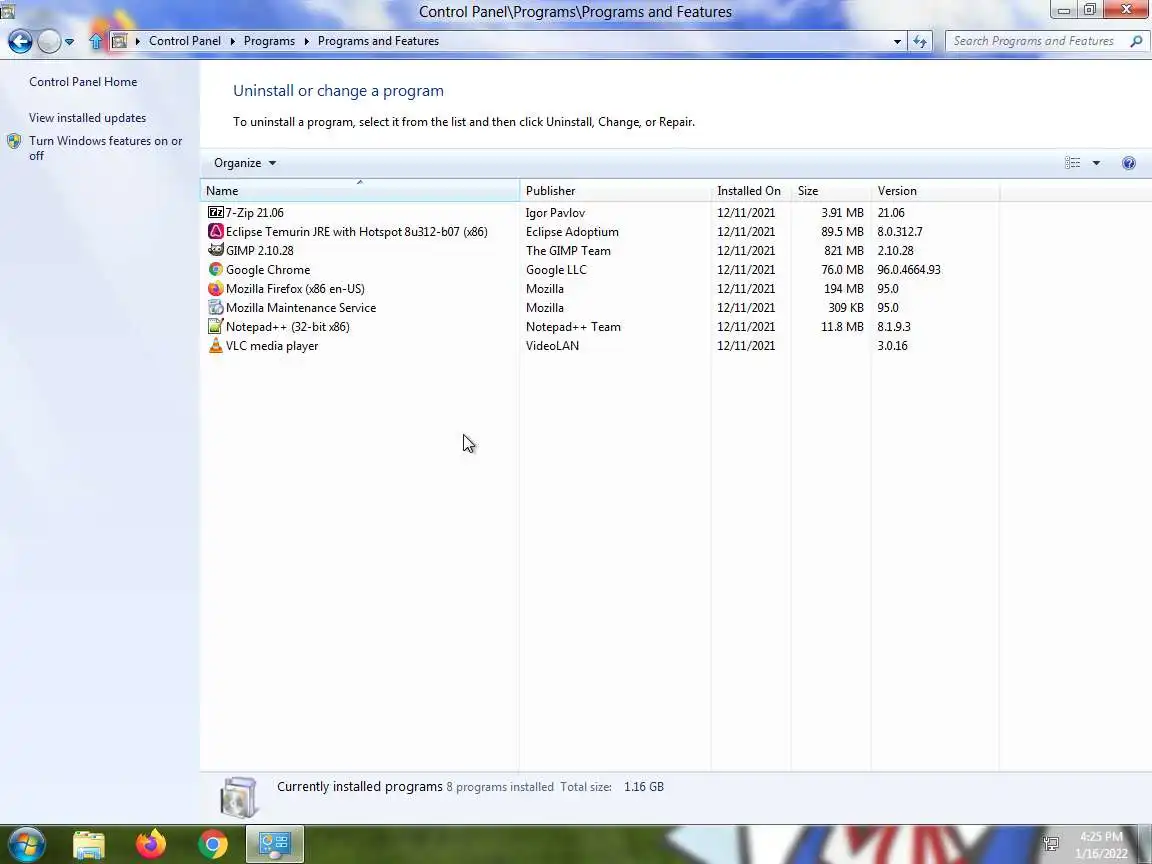Click the Programs breadcrumb

[x=269, y=41]
